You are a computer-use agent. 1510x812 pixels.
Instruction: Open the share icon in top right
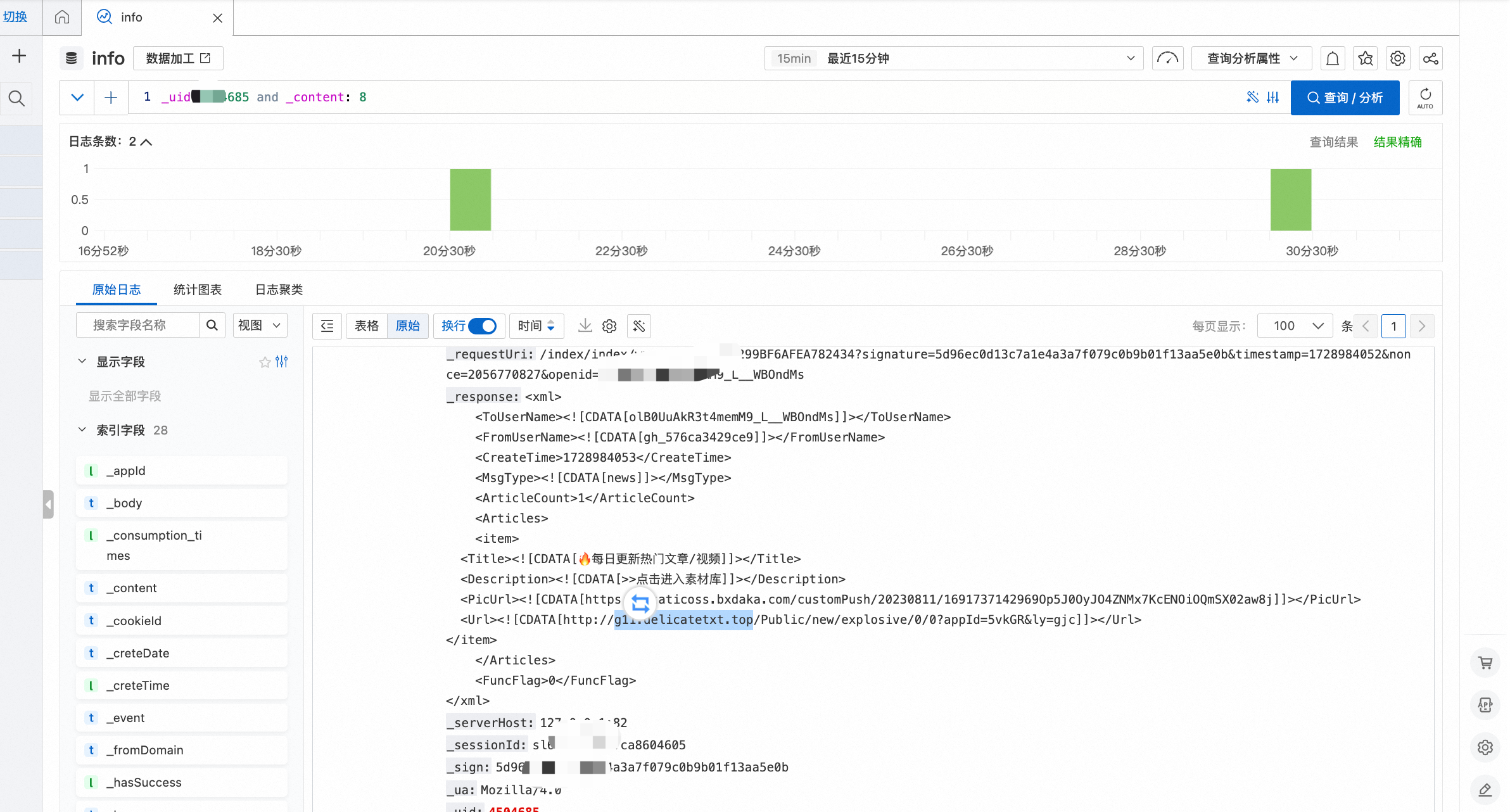click(1430, 59)
